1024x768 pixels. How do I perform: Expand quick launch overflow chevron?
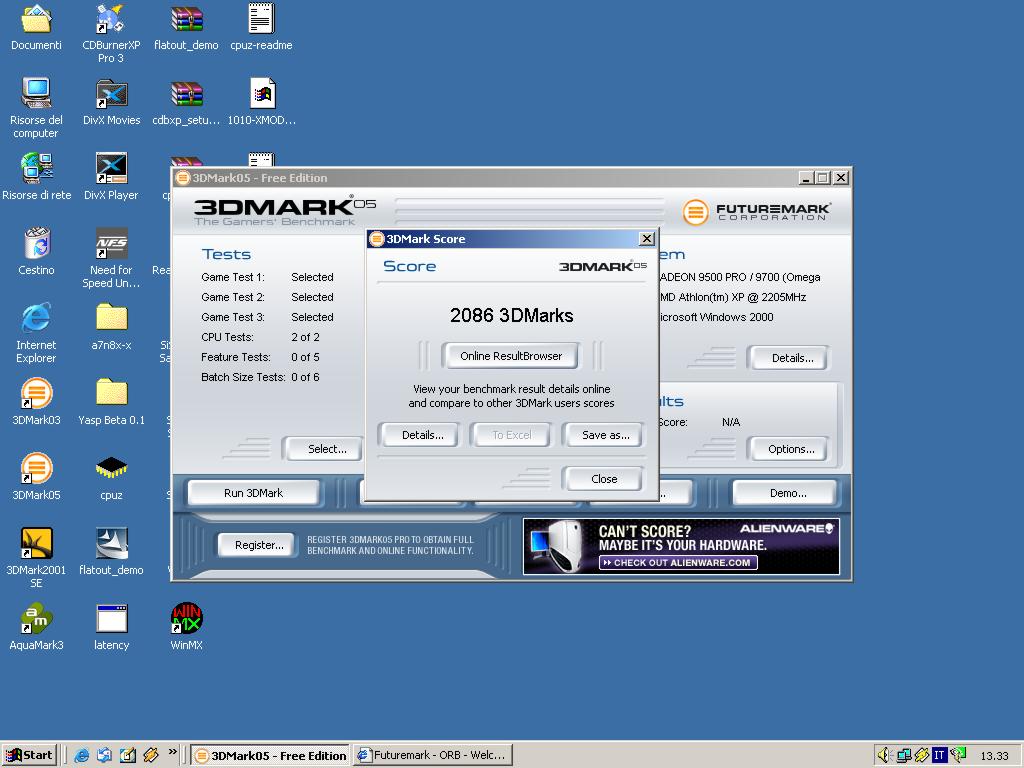tap(172, 752)
